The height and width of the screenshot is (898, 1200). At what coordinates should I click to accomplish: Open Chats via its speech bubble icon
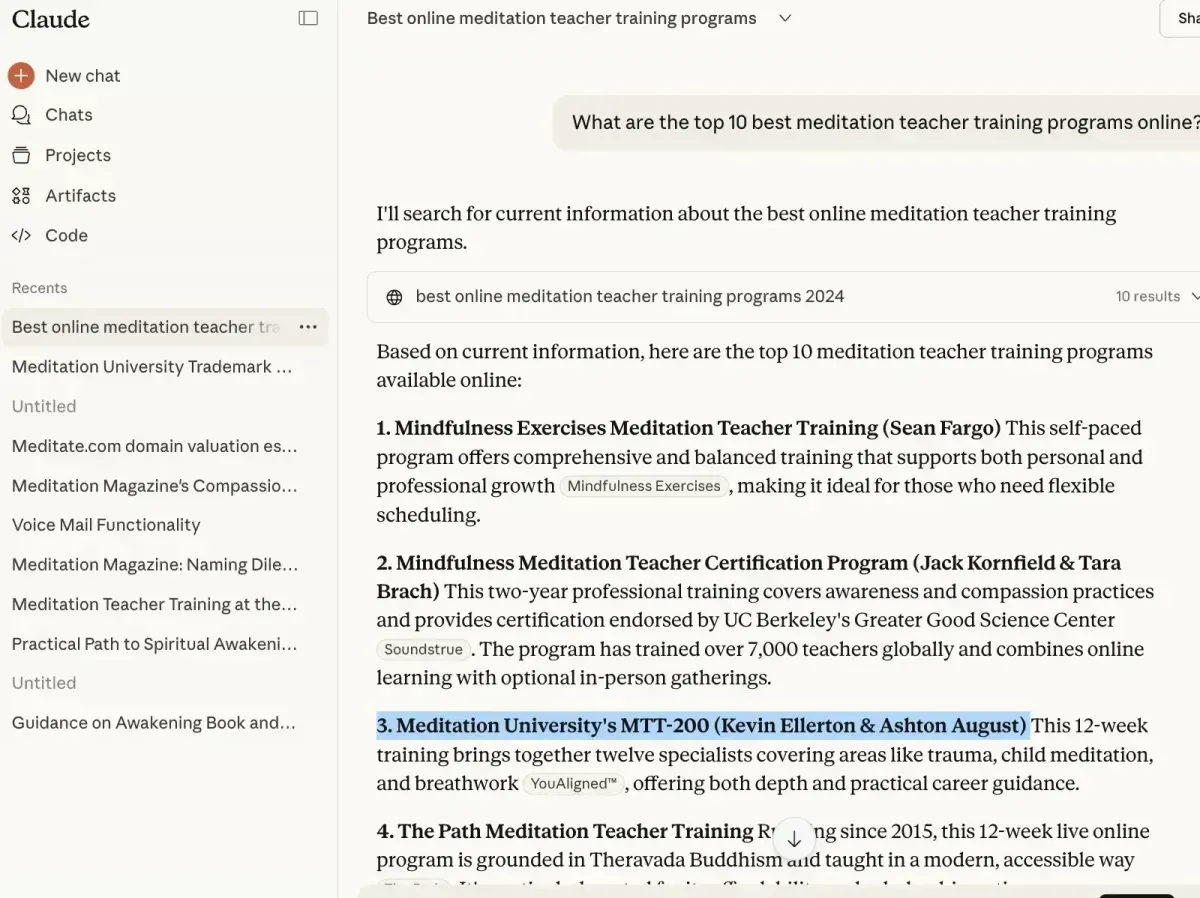coord(21,115)
